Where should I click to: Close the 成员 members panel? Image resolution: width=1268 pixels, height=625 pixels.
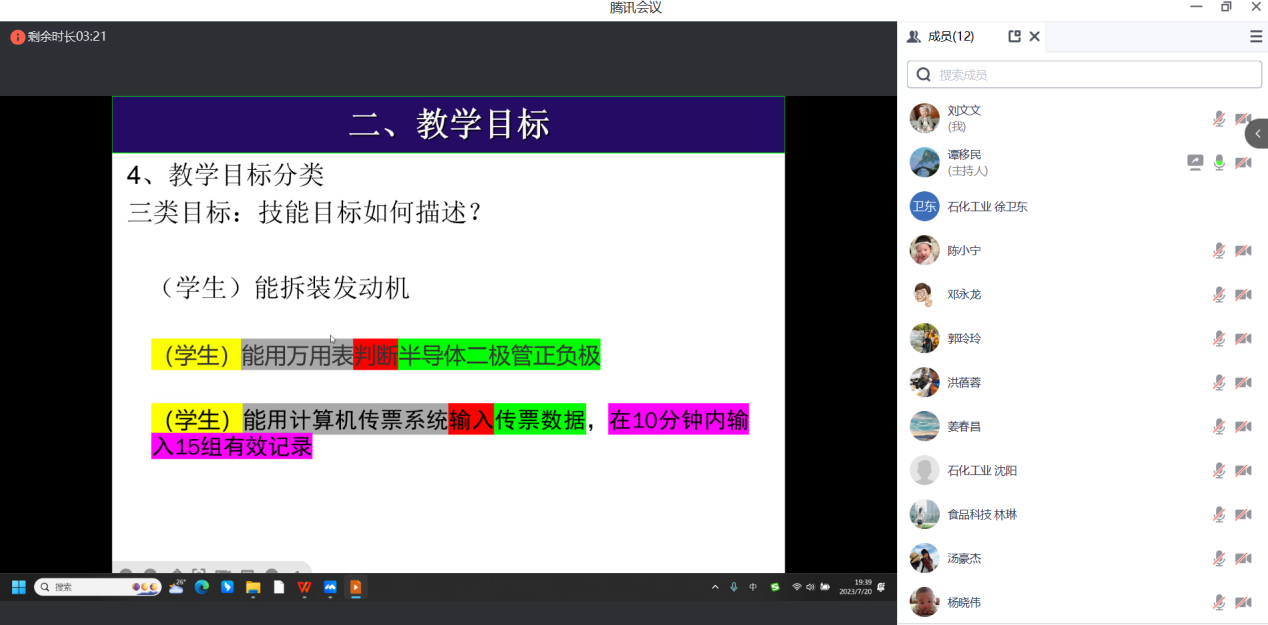[1035, 36]
